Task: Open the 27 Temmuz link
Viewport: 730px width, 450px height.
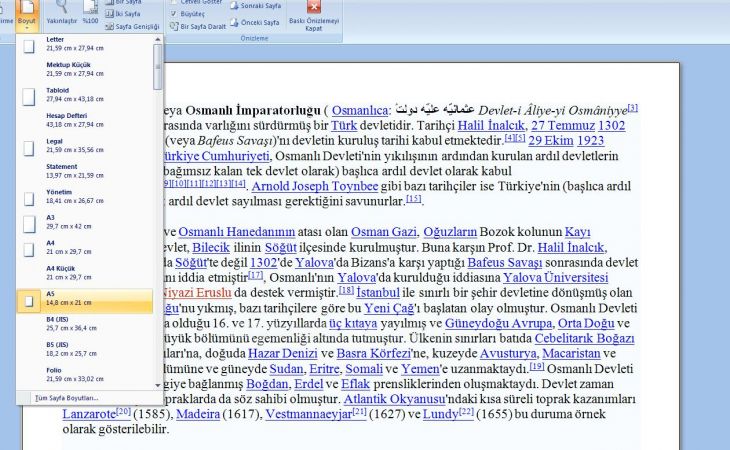Action: pyautogui.click(x=563, y=126)
